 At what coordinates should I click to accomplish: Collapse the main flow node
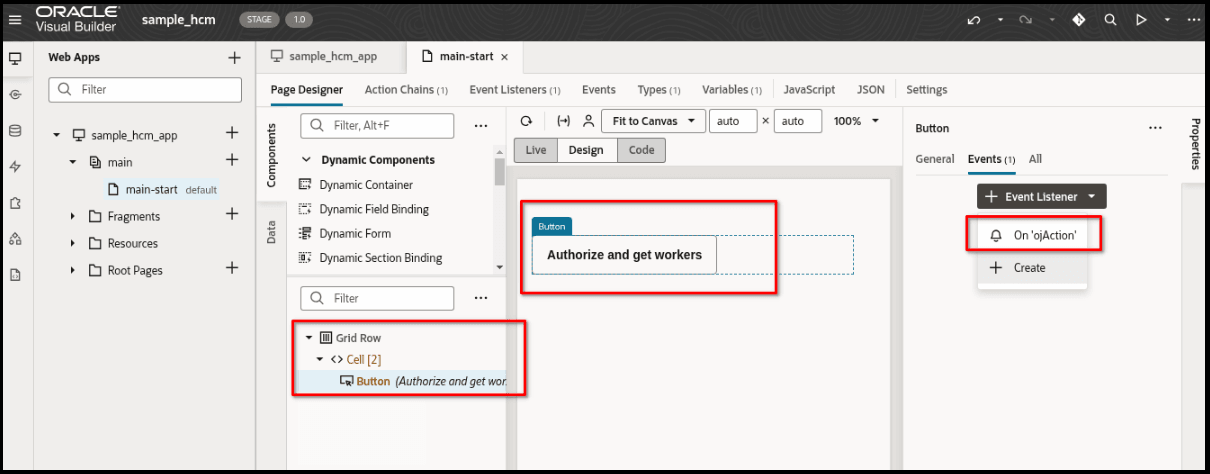point(73,162)
